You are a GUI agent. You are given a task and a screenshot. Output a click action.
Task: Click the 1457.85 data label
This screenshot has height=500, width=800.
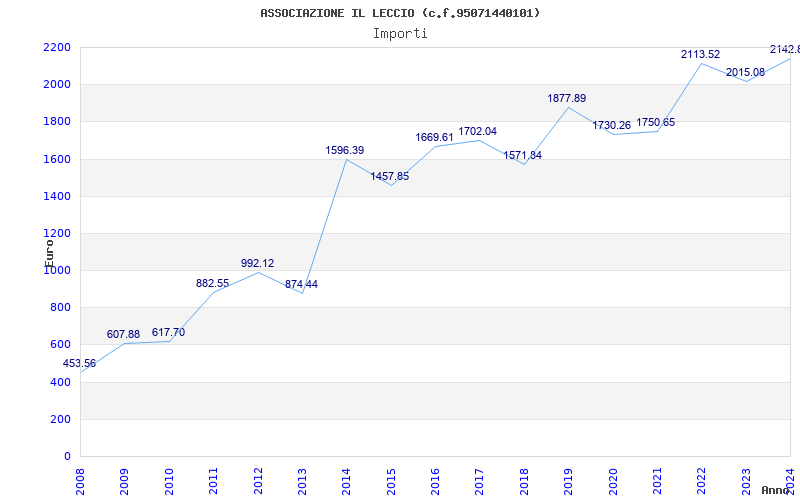click(x=389, y=177)
